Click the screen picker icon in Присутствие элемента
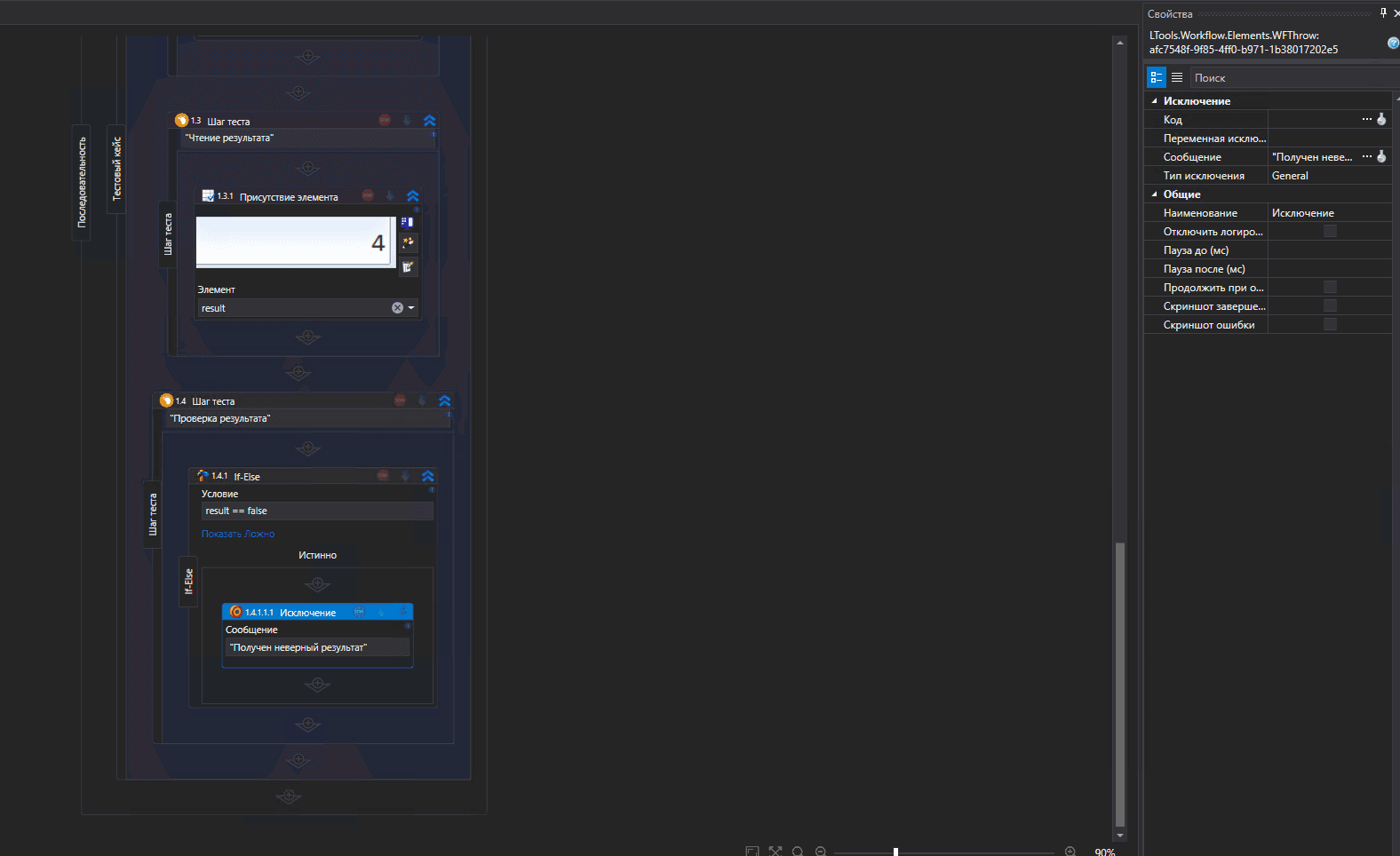 408,222
